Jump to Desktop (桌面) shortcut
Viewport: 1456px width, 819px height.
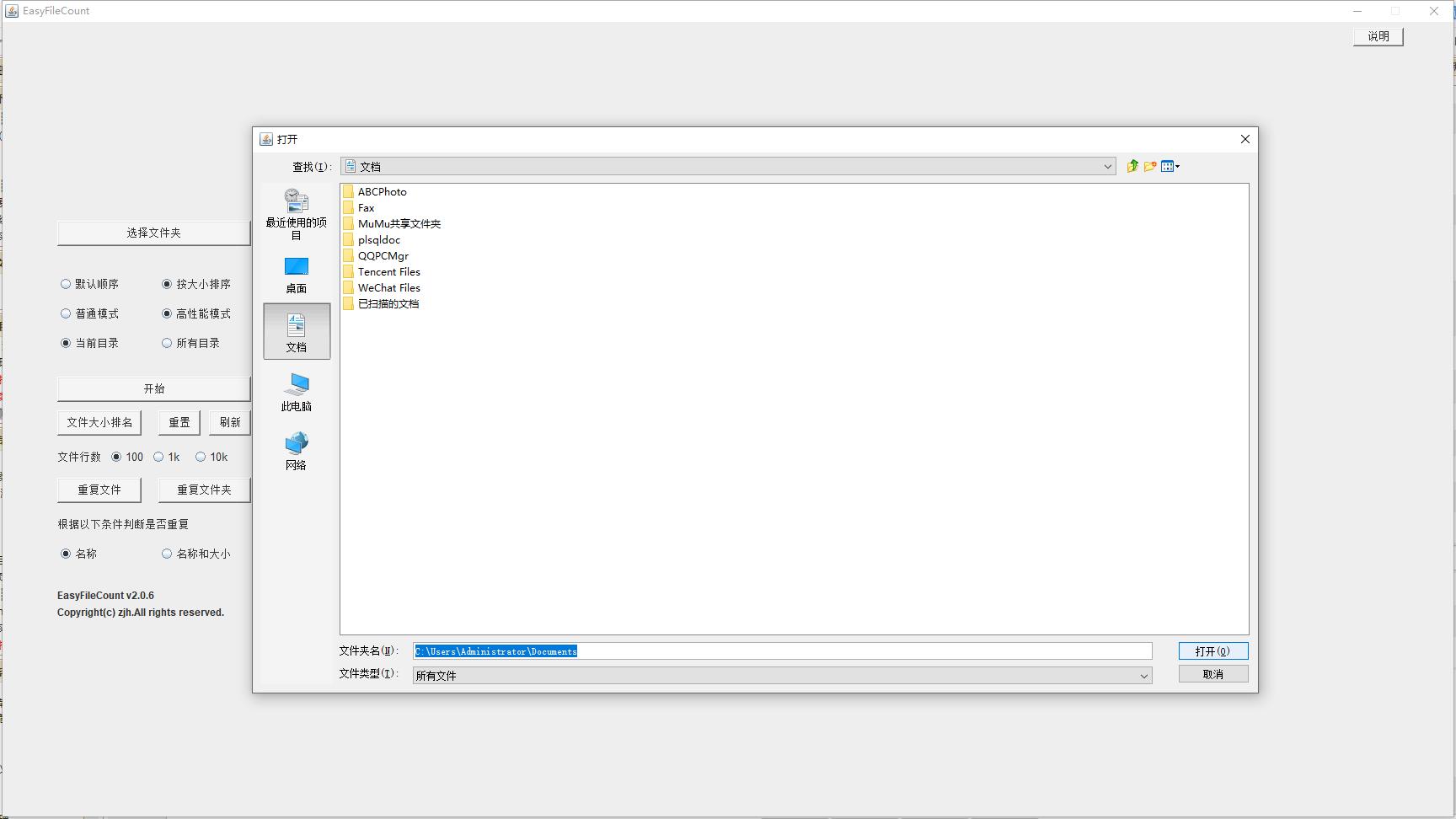coord(297,275)
